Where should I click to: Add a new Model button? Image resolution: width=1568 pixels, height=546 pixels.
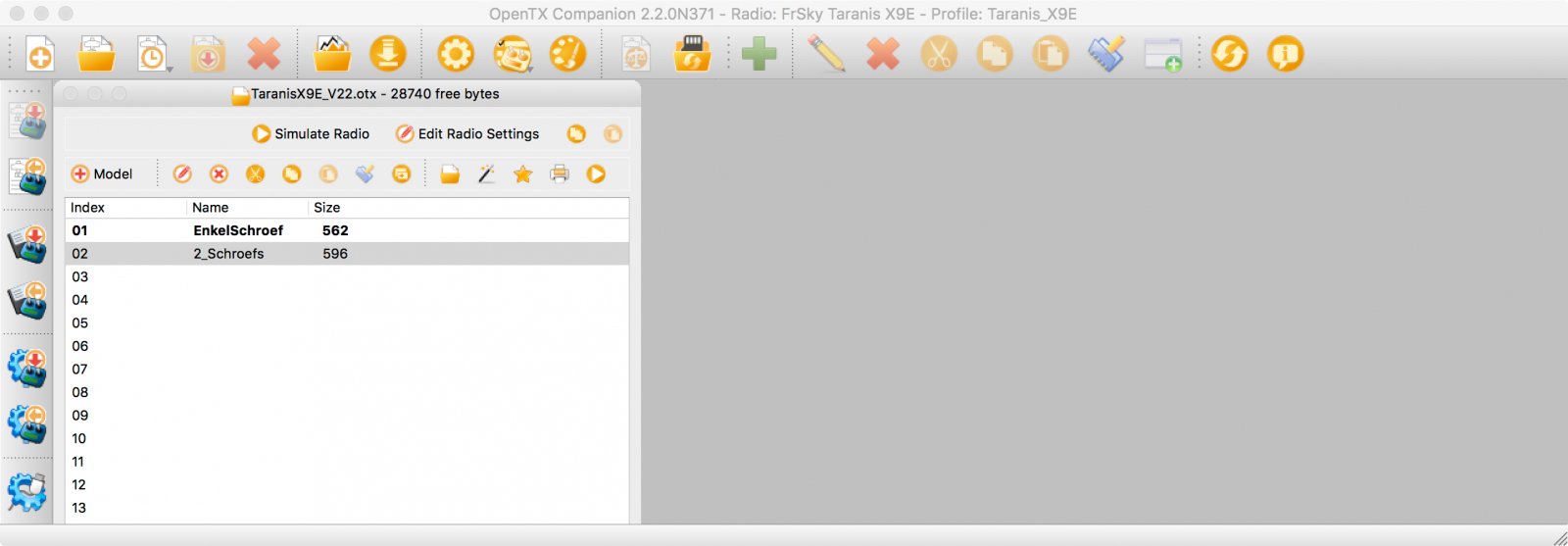click(102, 174)
